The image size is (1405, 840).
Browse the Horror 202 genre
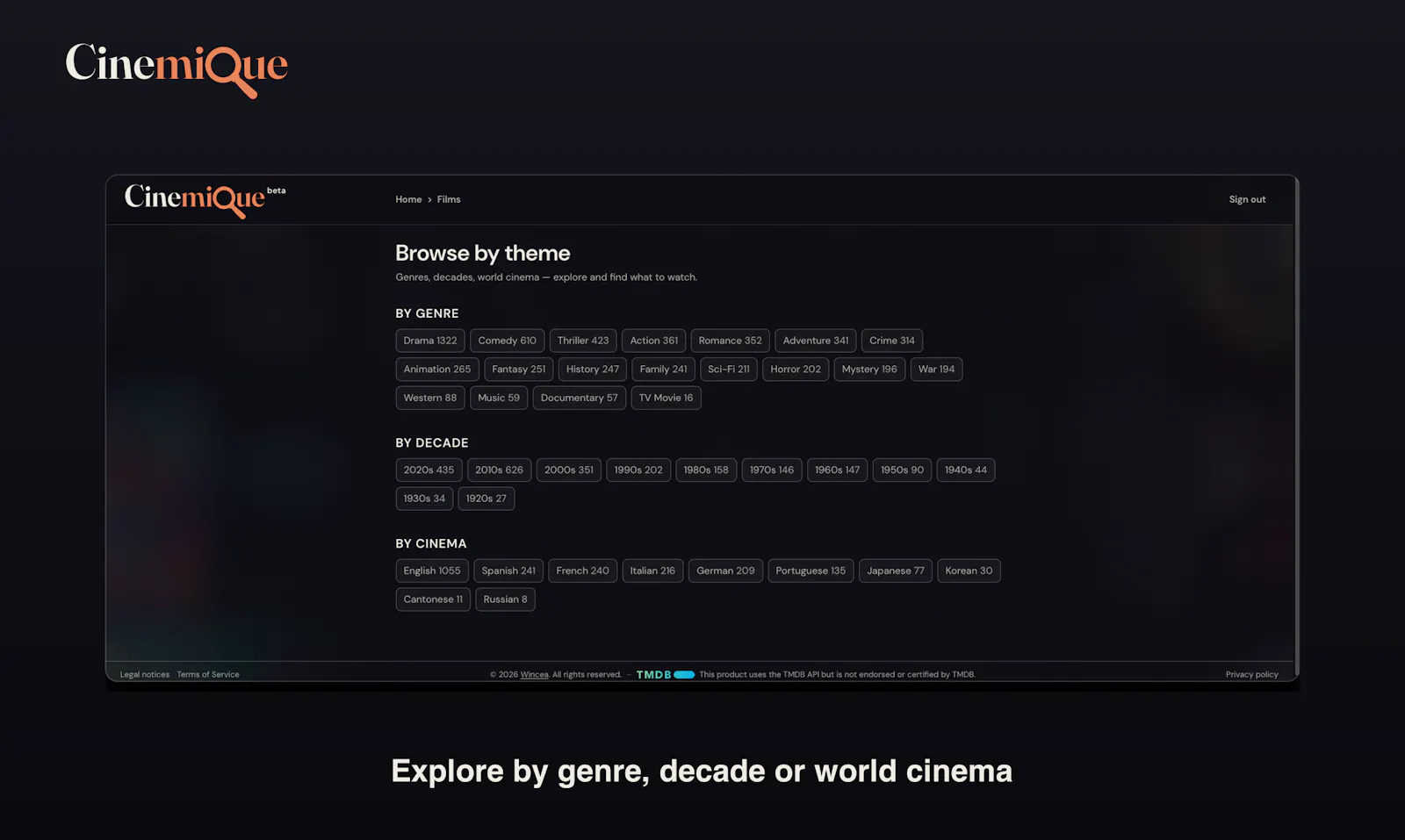coord(796,370)
